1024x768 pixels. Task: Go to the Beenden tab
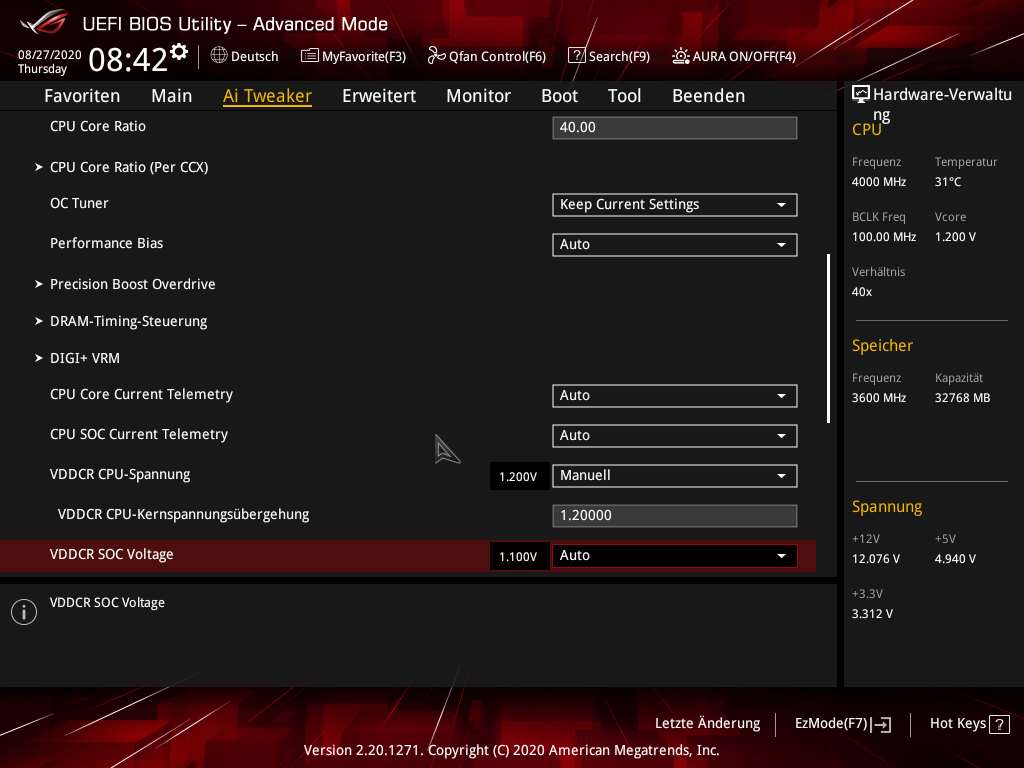pos(709,96)
